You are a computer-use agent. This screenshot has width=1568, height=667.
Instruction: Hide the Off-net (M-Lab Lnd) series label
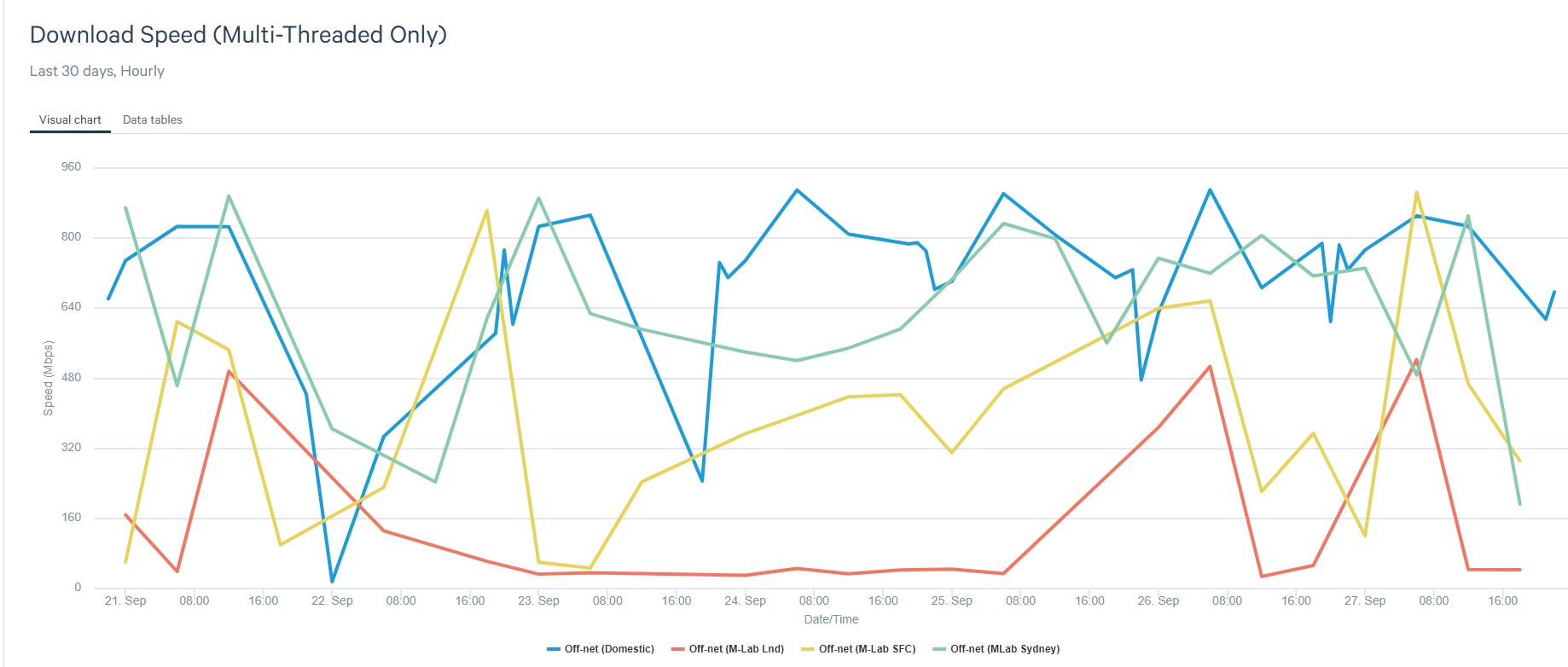point(736,649)
